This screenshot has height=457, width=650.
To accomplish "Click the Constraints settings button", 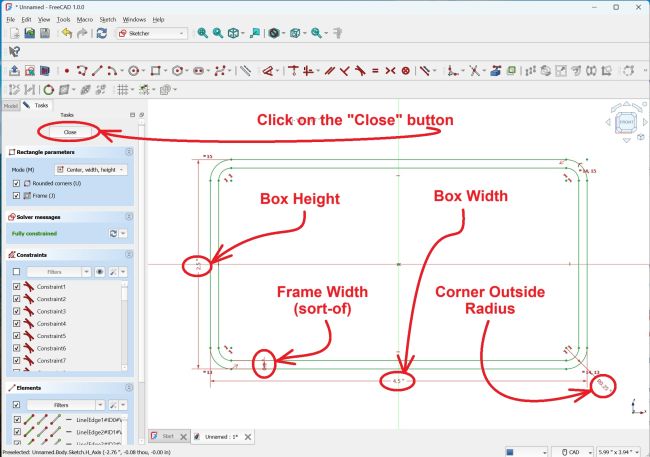I will pos(113,272).
